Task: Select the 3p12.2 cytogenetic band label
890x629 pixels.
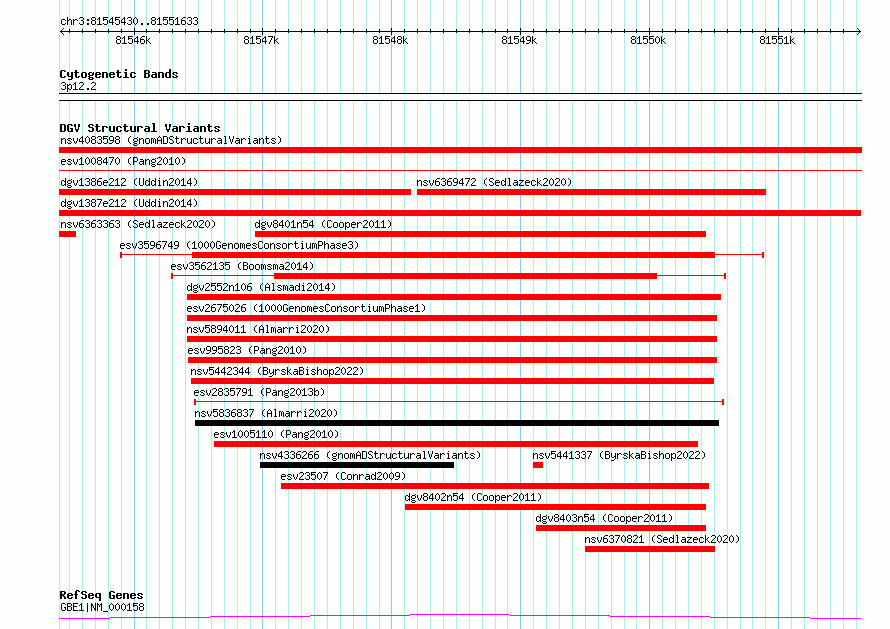Action: click(78, 86)
